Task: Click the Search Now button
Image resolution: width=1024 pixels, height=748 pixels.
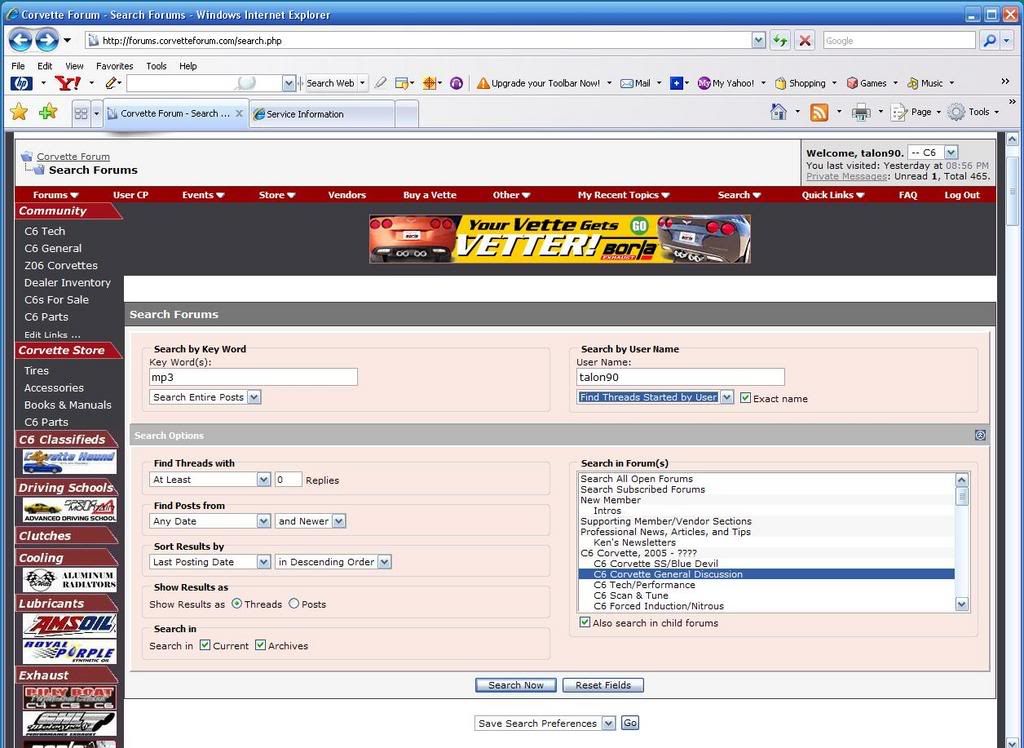Action: (516, 685)
